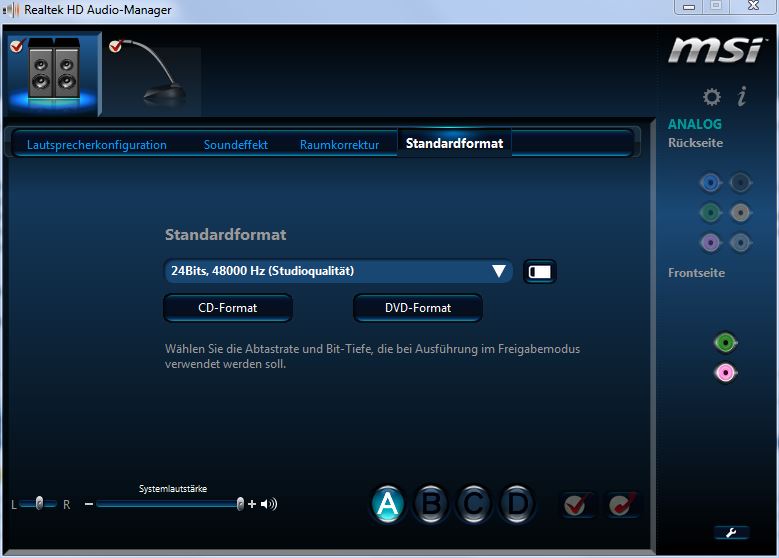Open the 24Bits, 48000 Hz format dropdown
Screen dimensions: 779x558
[338, 271]
